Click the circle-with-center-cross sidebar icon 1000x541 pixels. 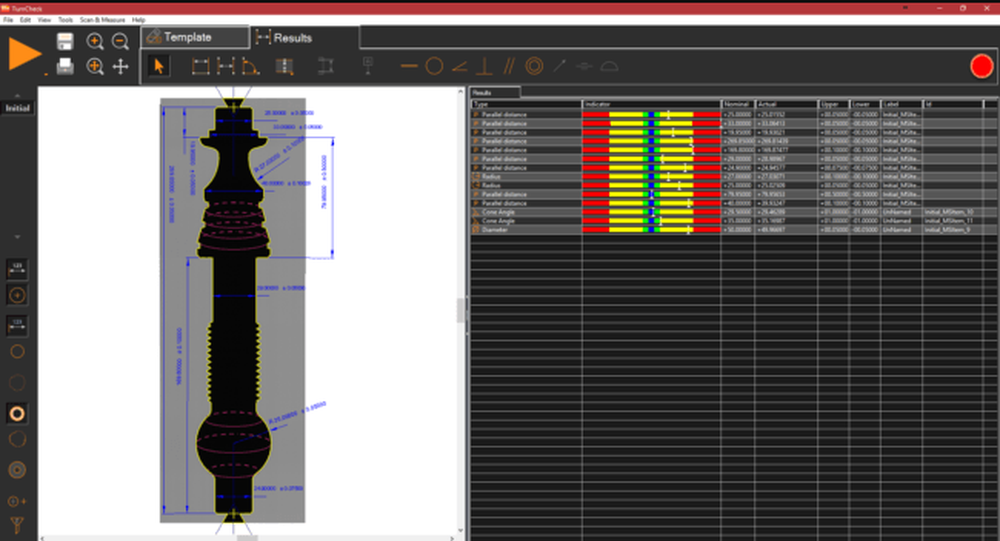[17, 295]
